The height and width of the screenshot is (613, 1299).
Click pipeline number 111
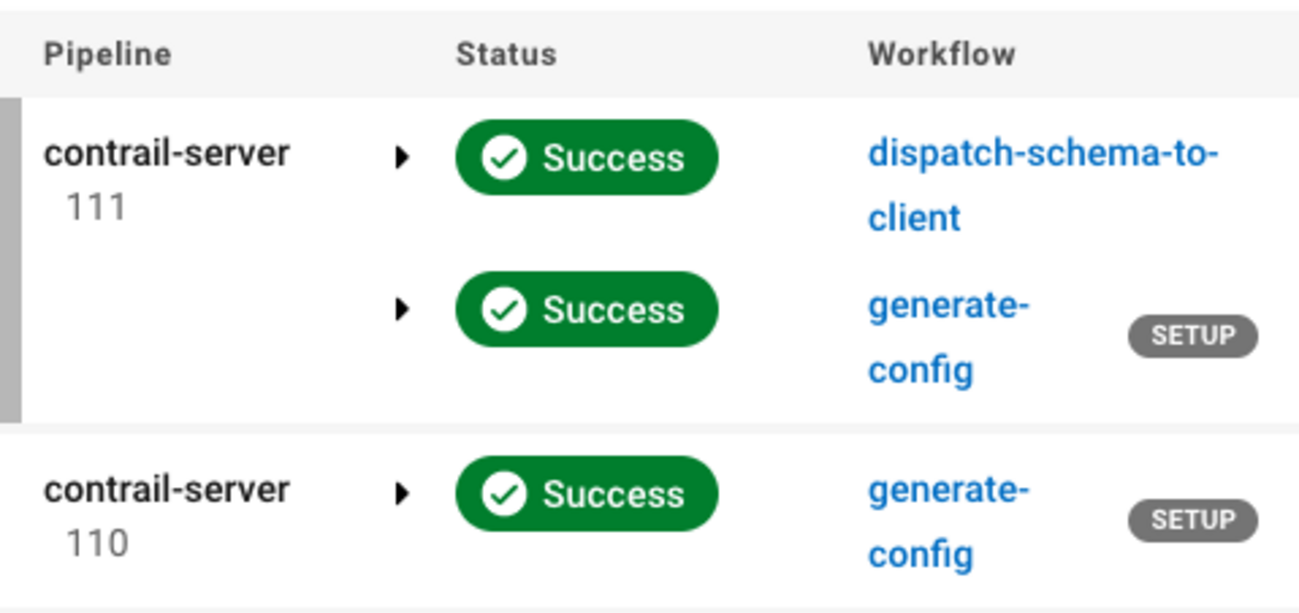pyautogui.click(x=96, y=208)
